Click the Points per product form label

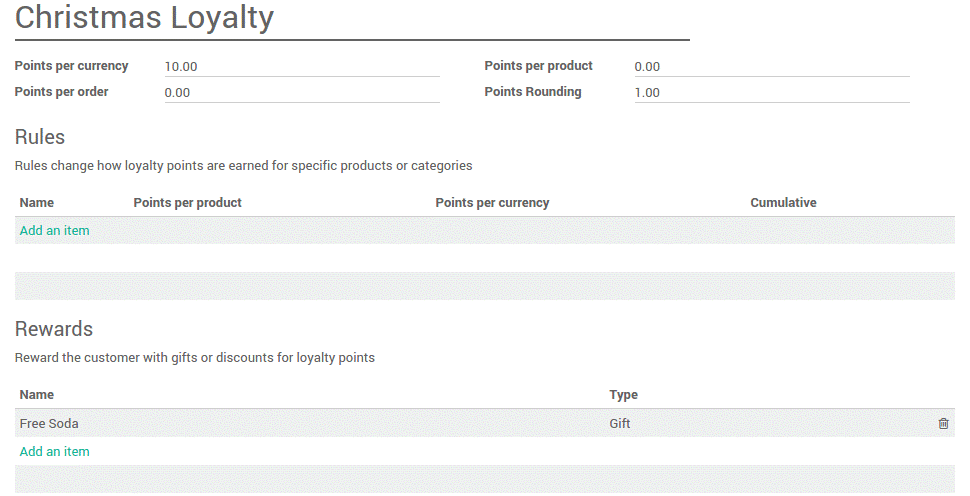coord(538,66)
